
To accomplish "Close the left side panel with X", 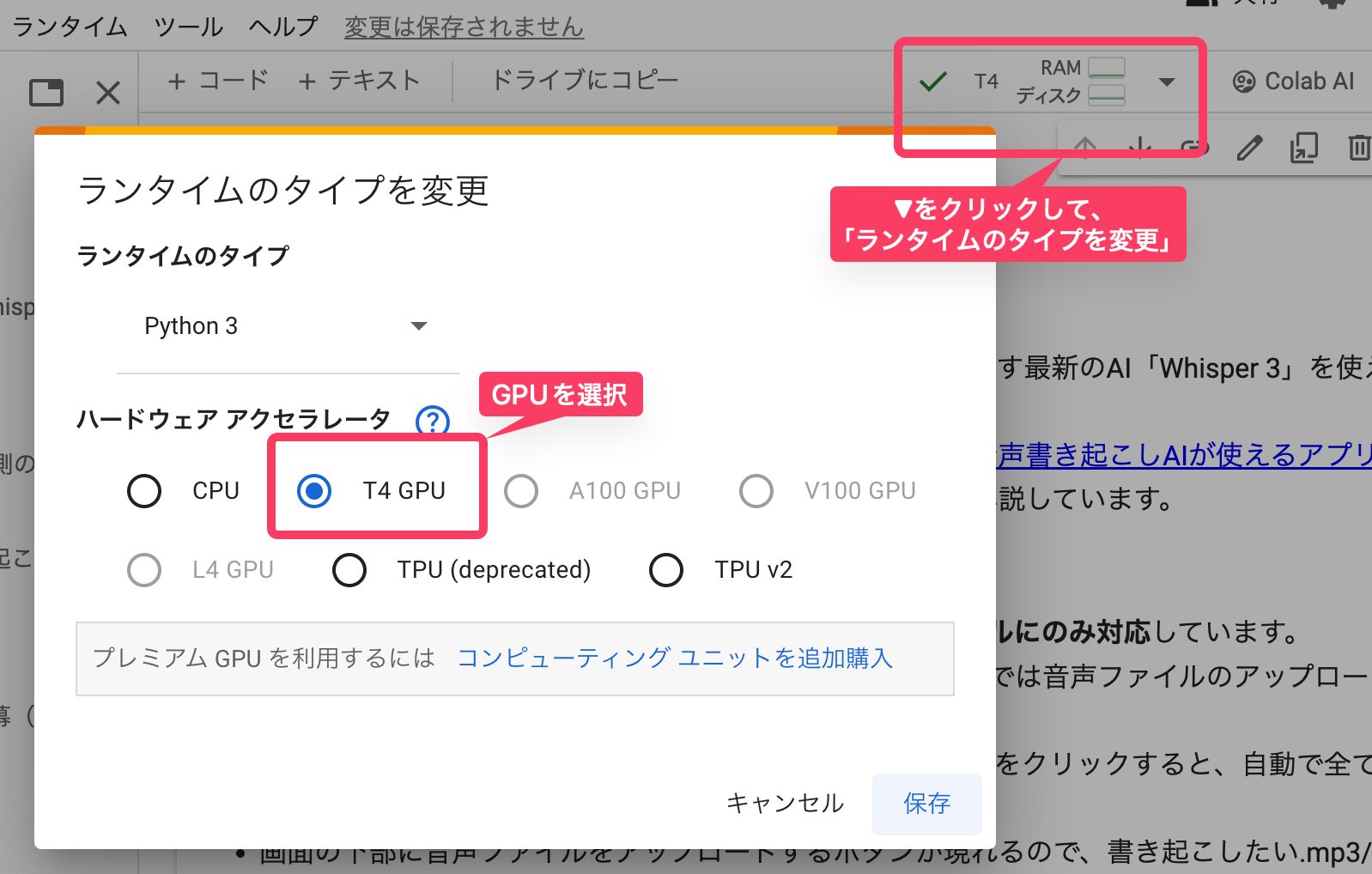I will [x=108, y=92].
